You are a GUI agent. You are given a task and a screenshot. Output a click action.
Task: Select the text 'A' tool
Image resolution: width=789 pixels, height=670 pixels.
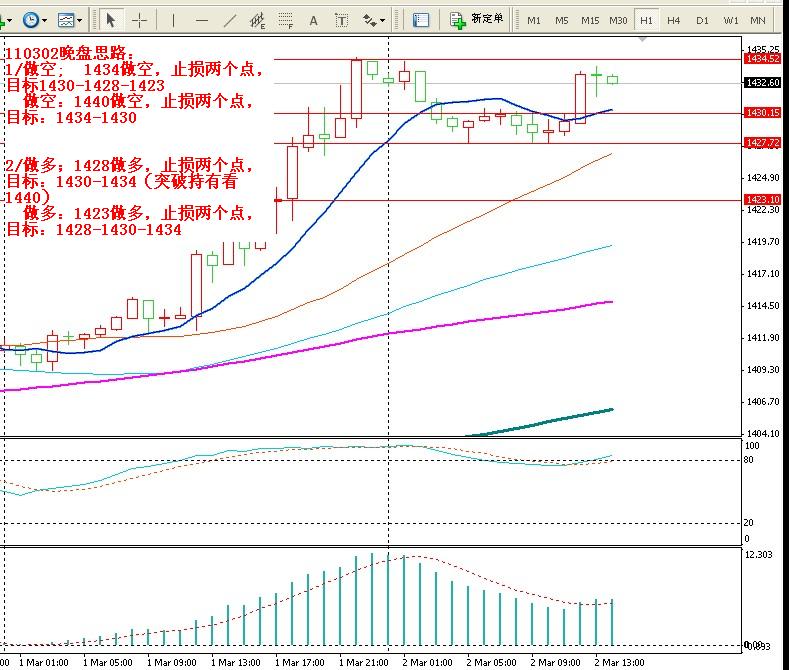coord(314,19)
